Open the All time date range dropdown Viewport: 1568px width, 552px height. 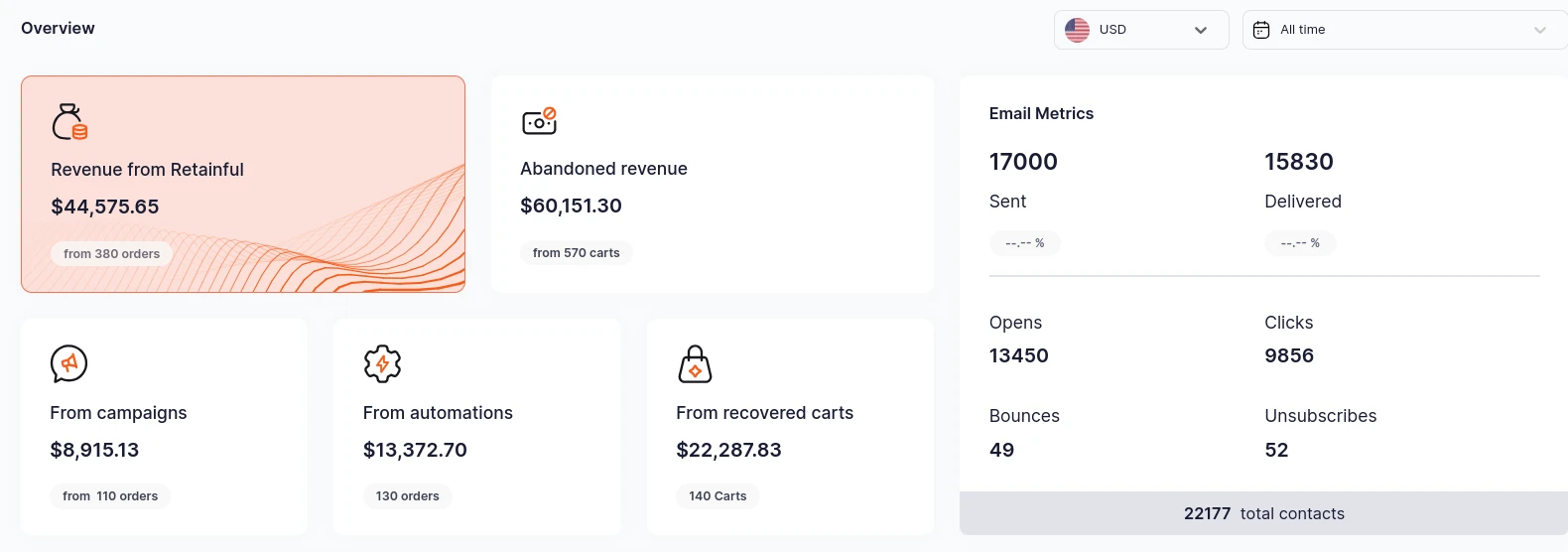coord(1405,30)
